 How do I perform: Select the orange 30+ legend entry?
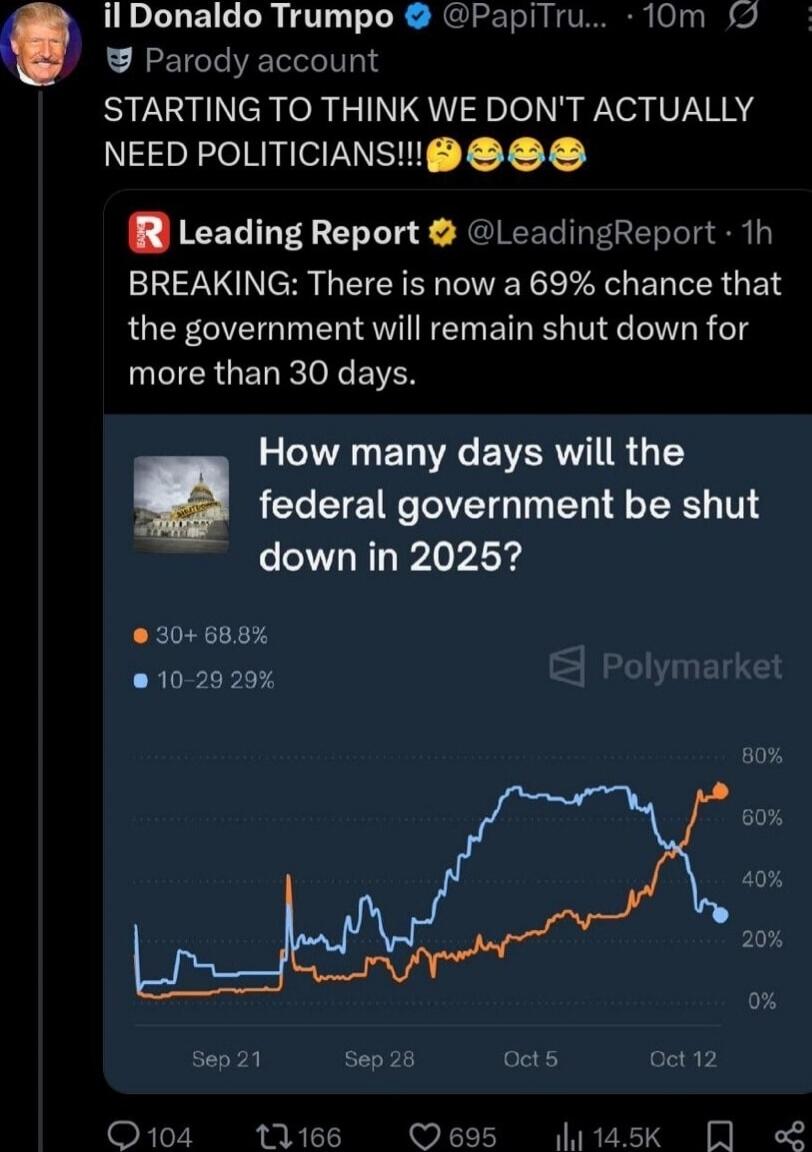(x=201, y=635)
